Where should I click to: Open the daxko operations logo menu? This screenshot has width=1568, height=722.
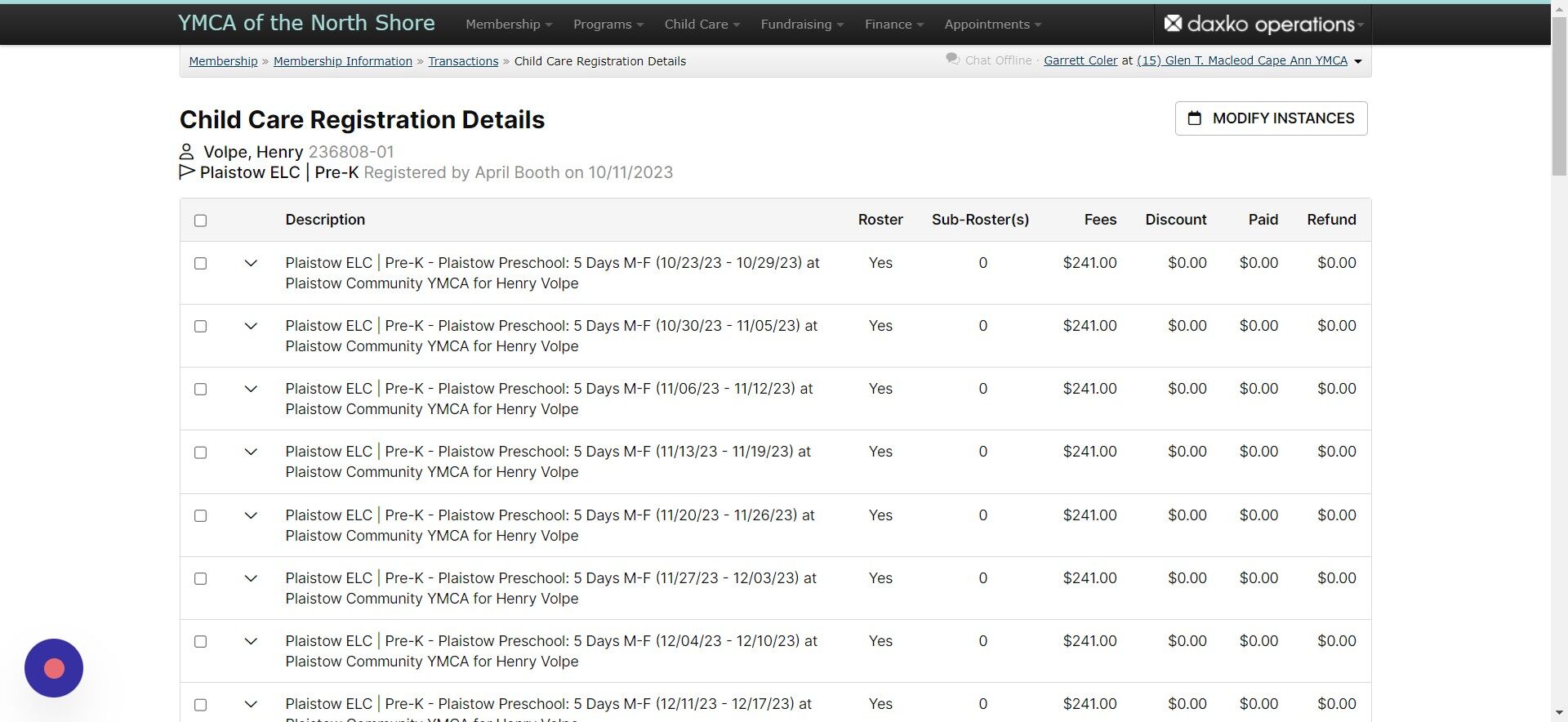pos(1263,25)
